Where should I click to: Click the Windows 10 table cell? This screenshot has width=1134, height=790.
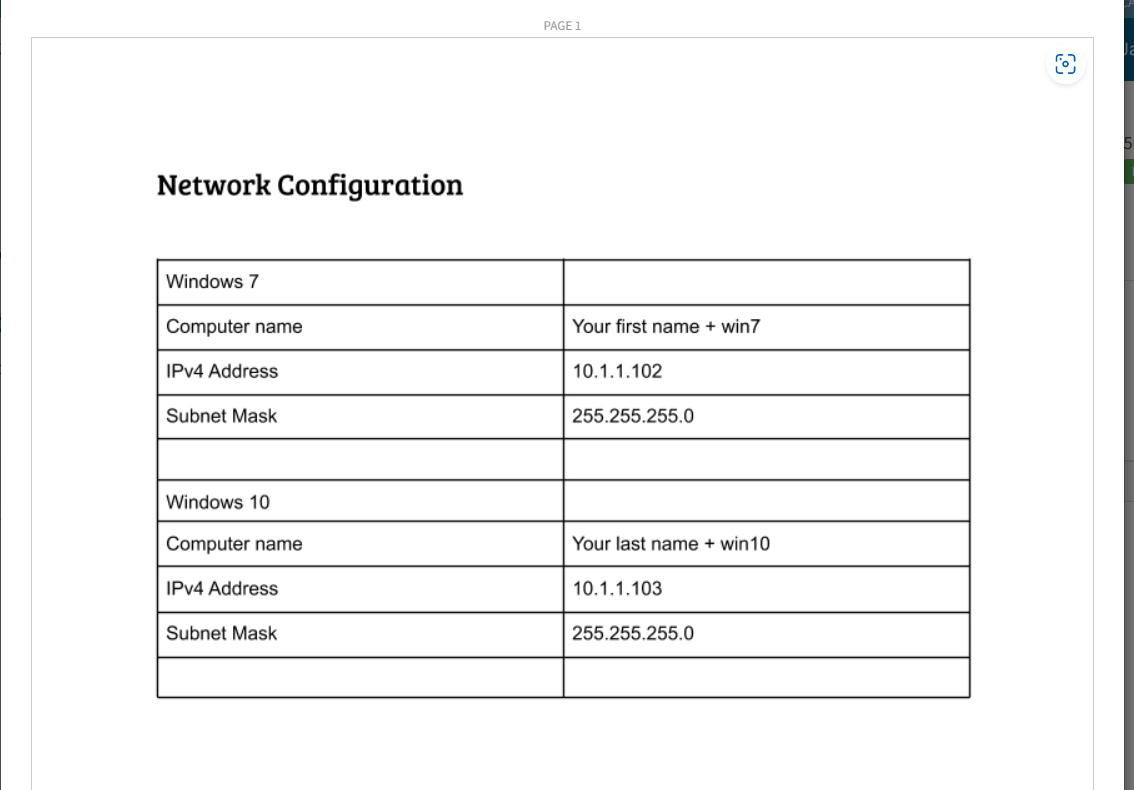[360, 501]
